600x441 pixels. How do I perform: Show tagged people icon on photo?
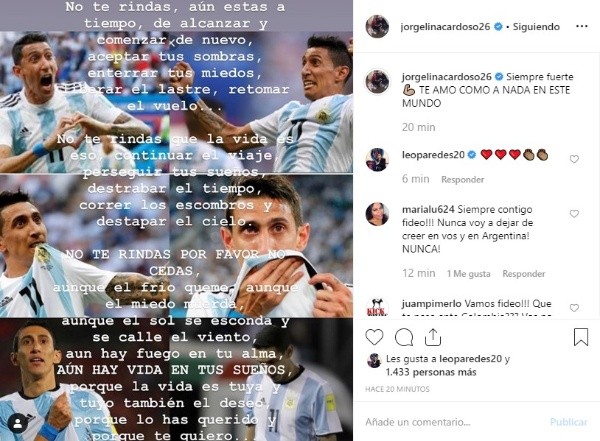pyautogui.click(x=18, y=423)
